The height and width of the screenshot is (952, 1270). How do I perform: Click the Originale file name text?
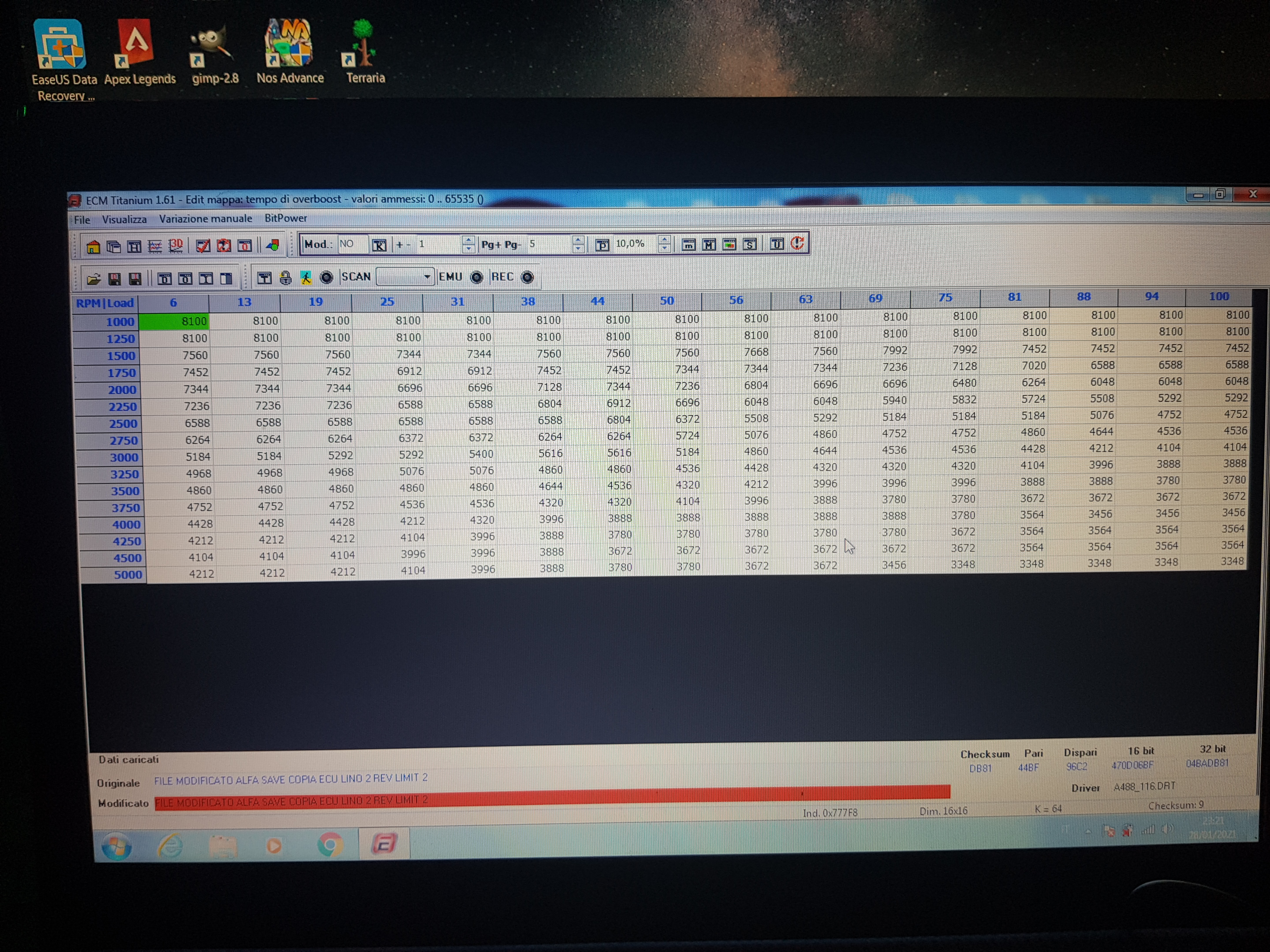[x=291, y=779]
